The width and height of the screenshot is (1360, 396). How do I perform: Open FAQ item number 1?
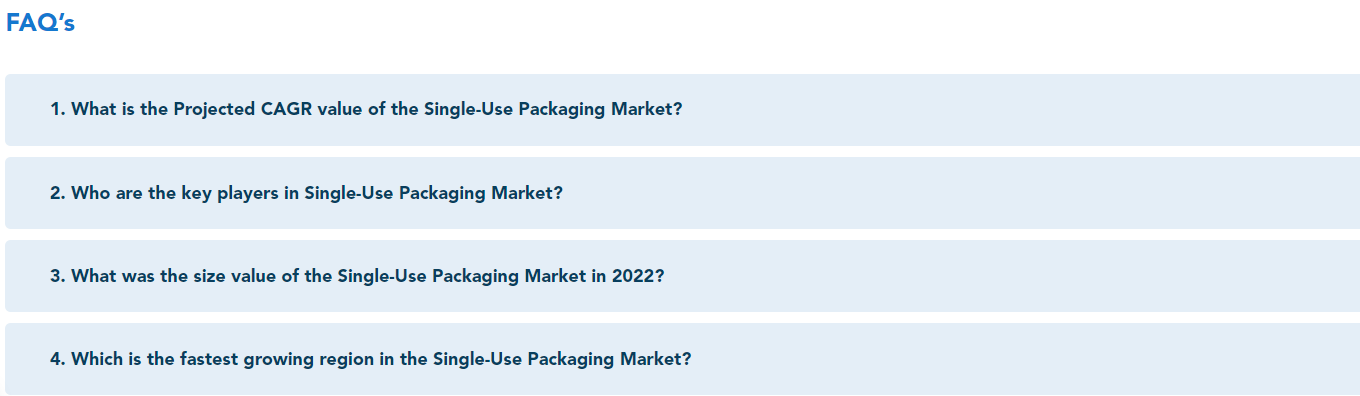pos(682,110)
